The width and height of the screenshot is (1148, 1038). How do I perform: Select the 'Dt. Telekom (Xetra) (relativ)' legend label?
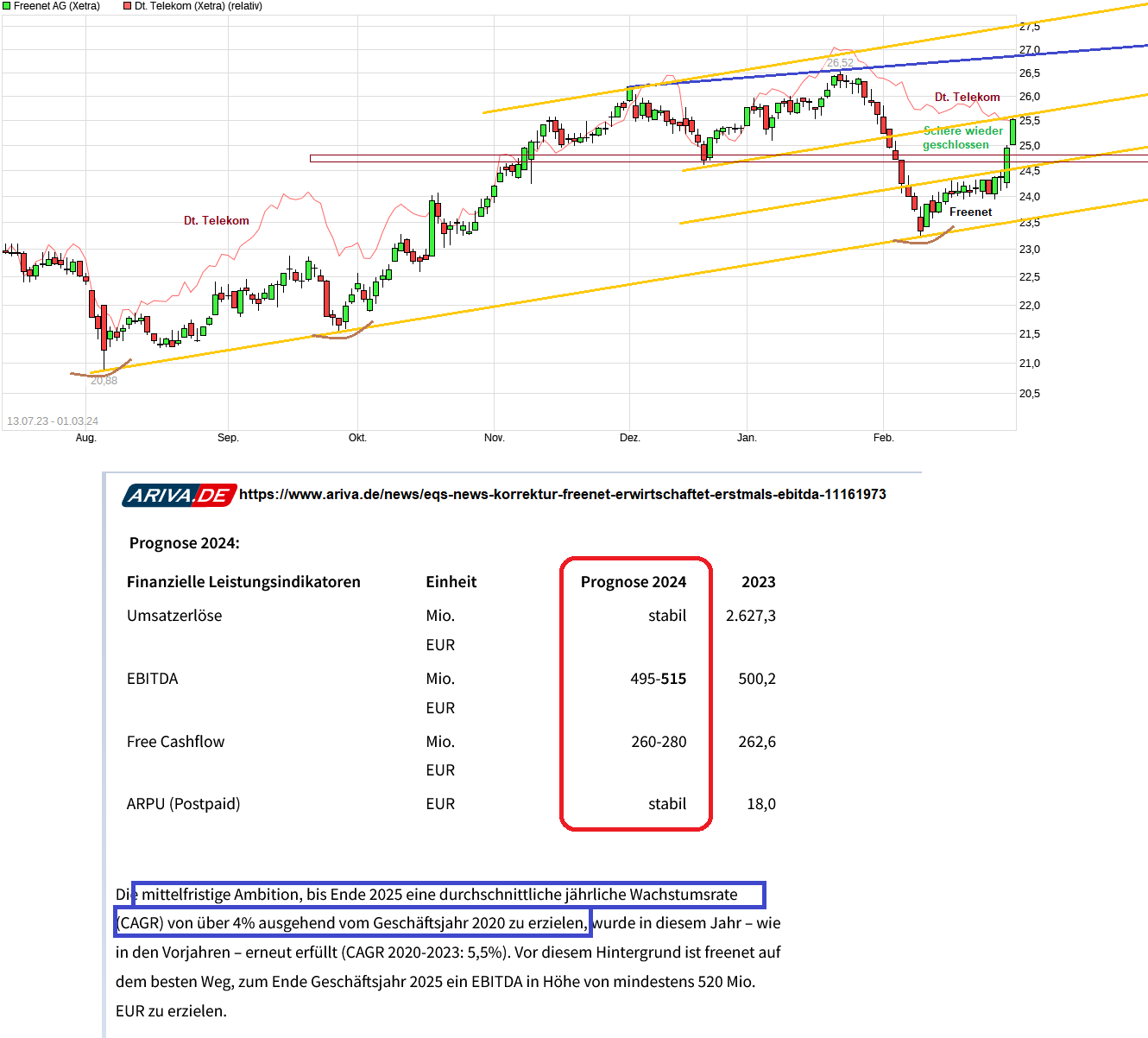199,6
